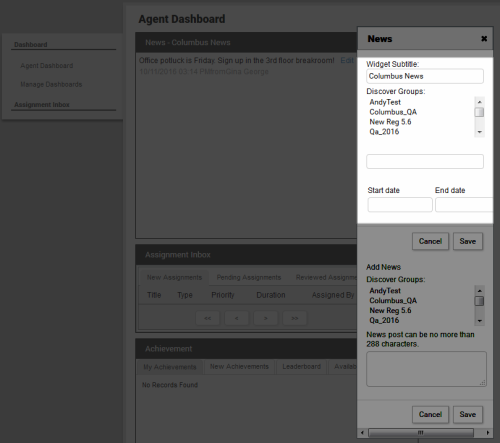Select AndyTest in the top Discover Groups list
This screenshot has height=443, width=500.
pos(385,102)
